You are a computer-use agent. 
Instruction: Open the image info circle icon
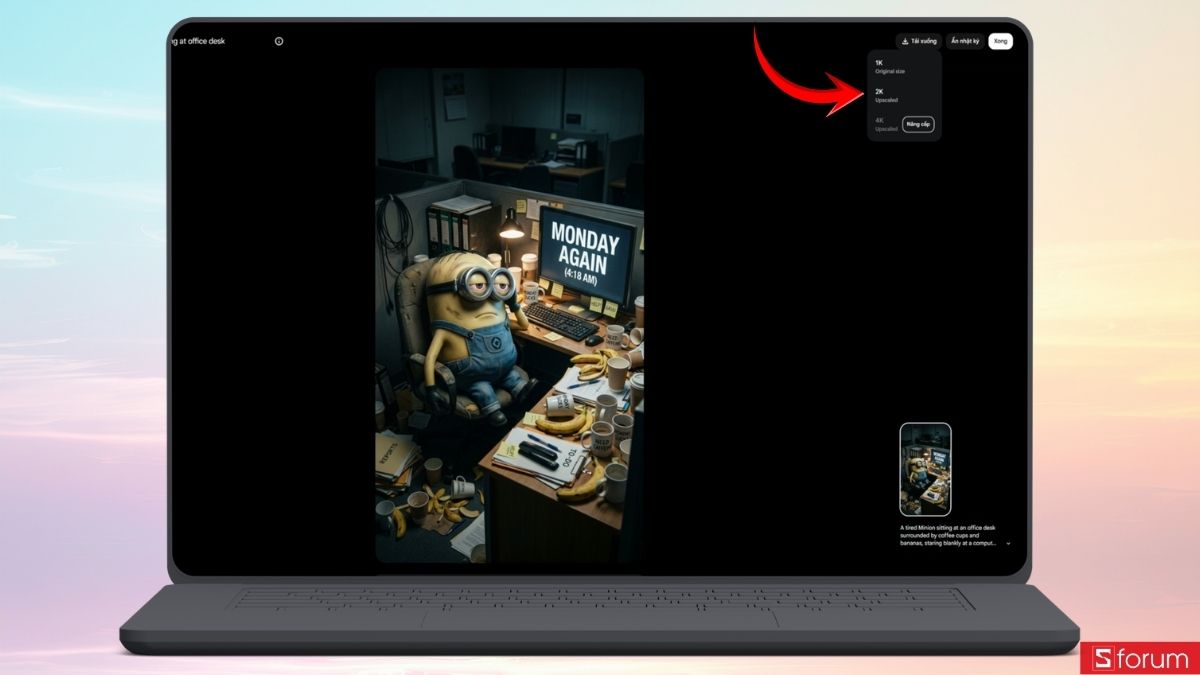point(279,41)
